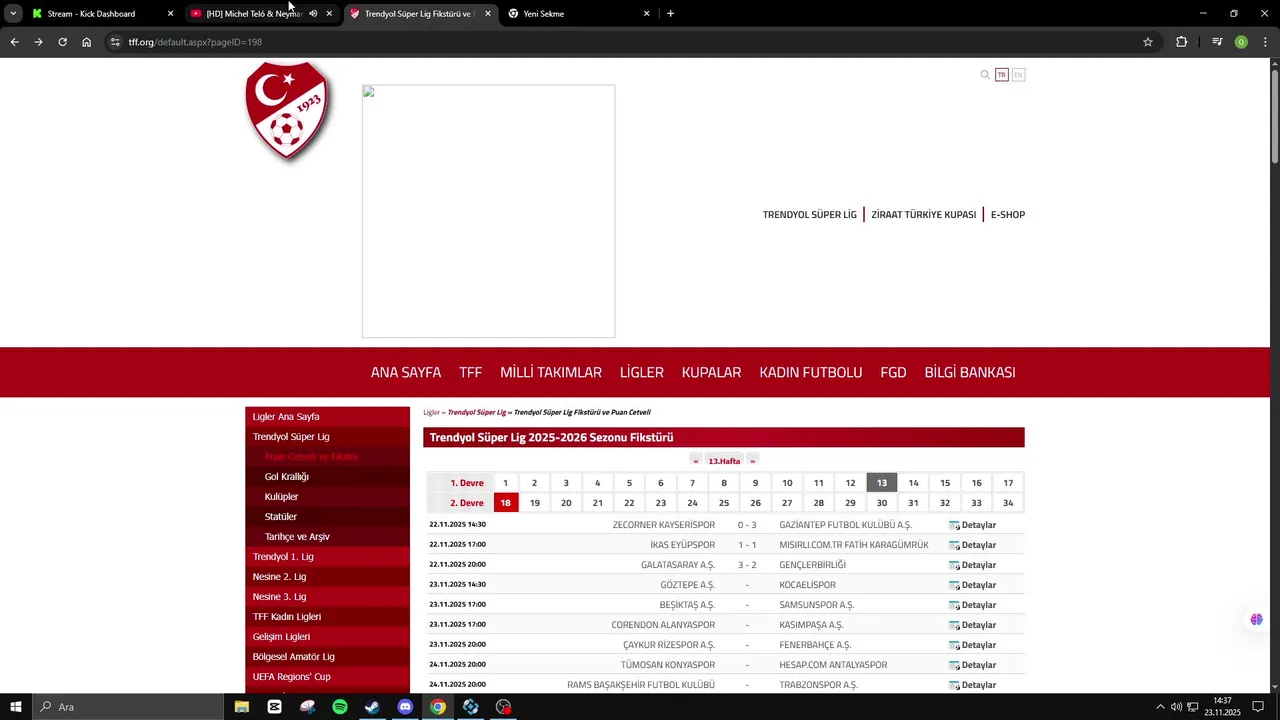Bookmark this page with the star icon

tap(1148, 42)
